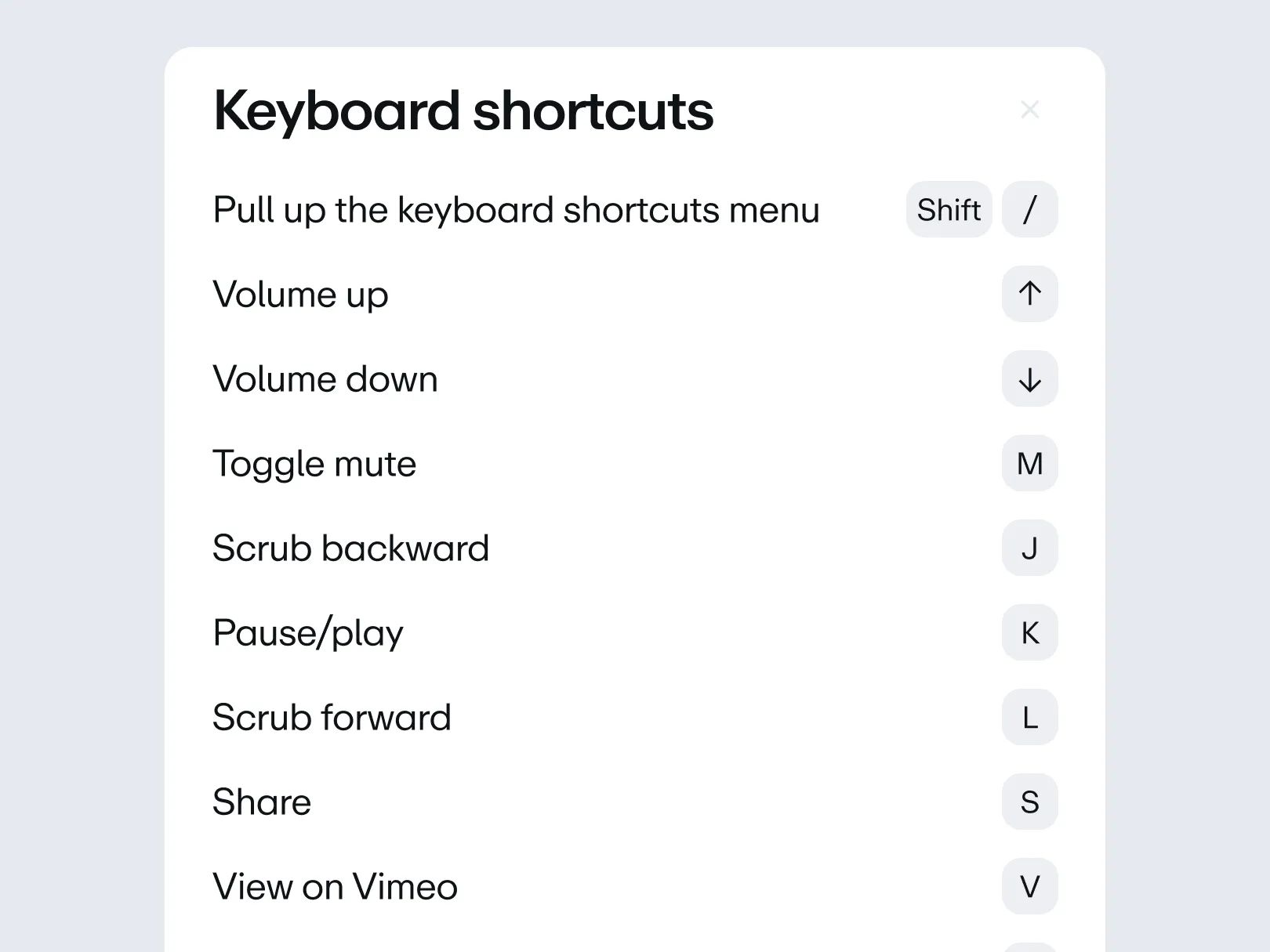Click the Keyboard shortcuts dialog title
The width and height of the screenshot is (1270, 952).
[x=462, y=110]
